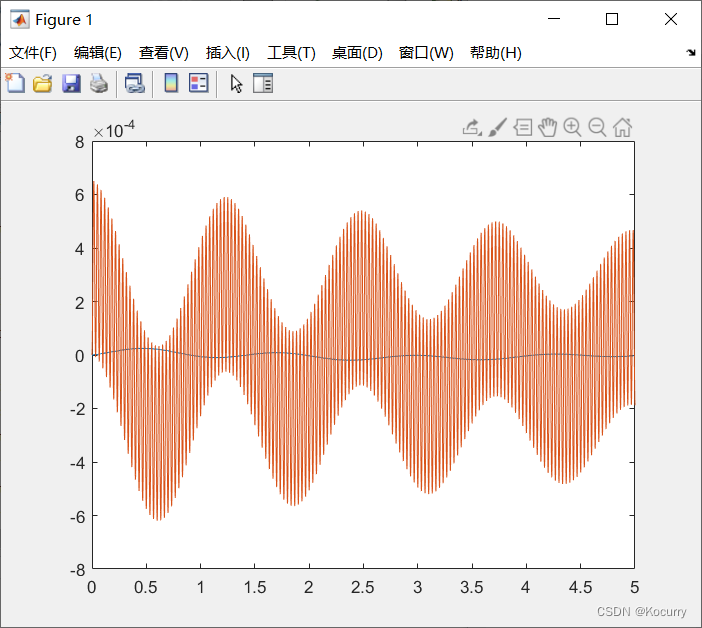Click the ×10^-4 exponent label
This screenshot has height=628, width=702.
pos(114,130)
